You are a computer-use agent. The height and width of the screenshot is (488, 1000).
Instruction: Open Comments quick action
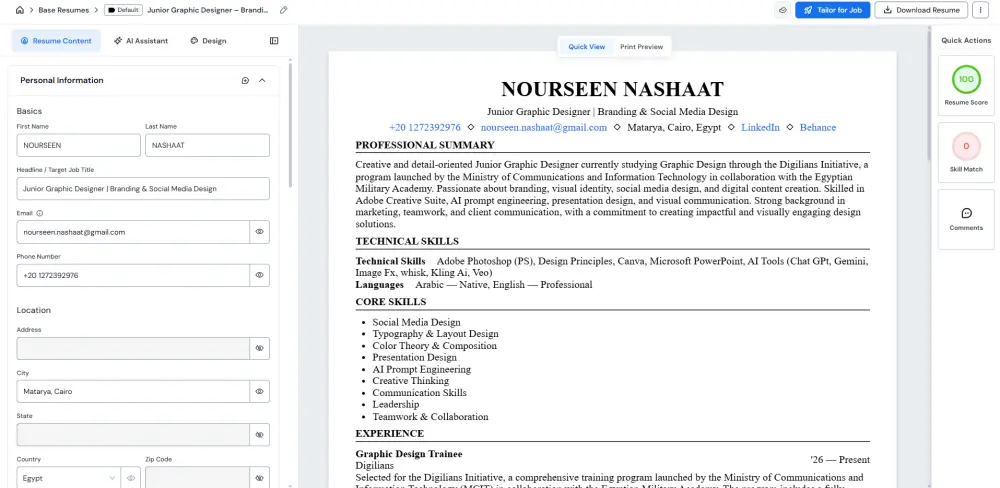click(966, 219)
